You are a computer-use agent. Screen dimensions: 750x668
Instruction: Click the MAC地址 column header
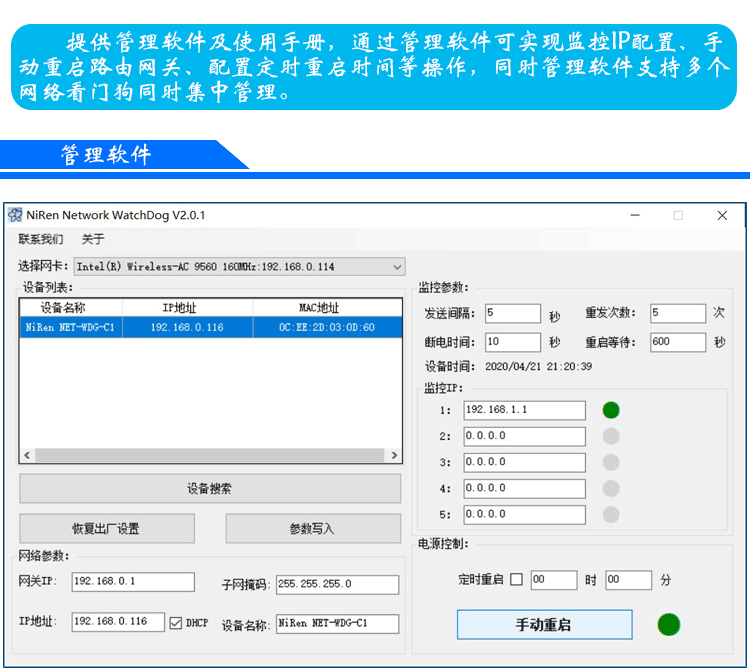click(x=327, y=307)
